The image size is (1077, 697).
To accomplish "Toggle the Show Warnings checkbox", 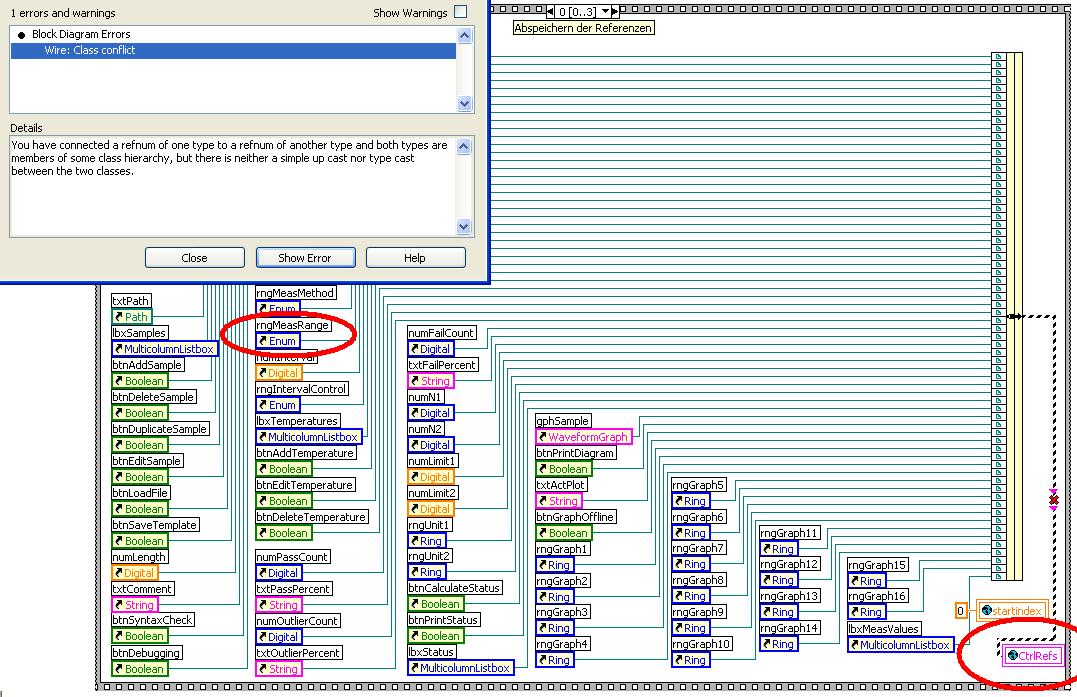I will 461,12.
